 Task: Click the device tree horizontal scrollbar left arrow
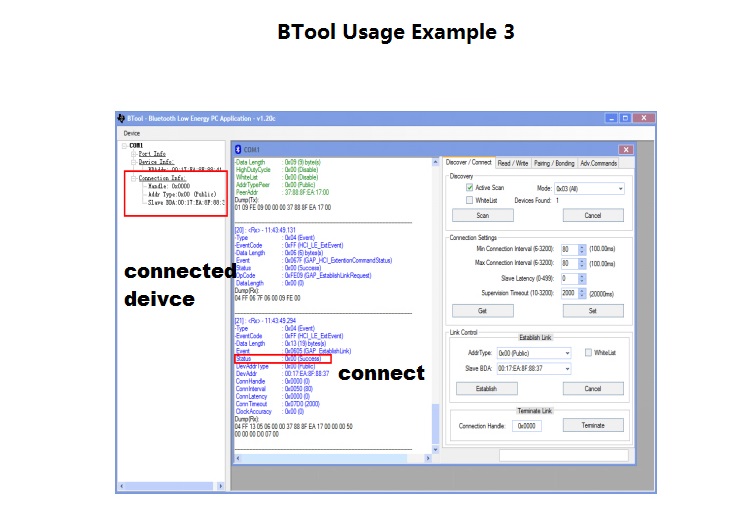coord(121,486)
